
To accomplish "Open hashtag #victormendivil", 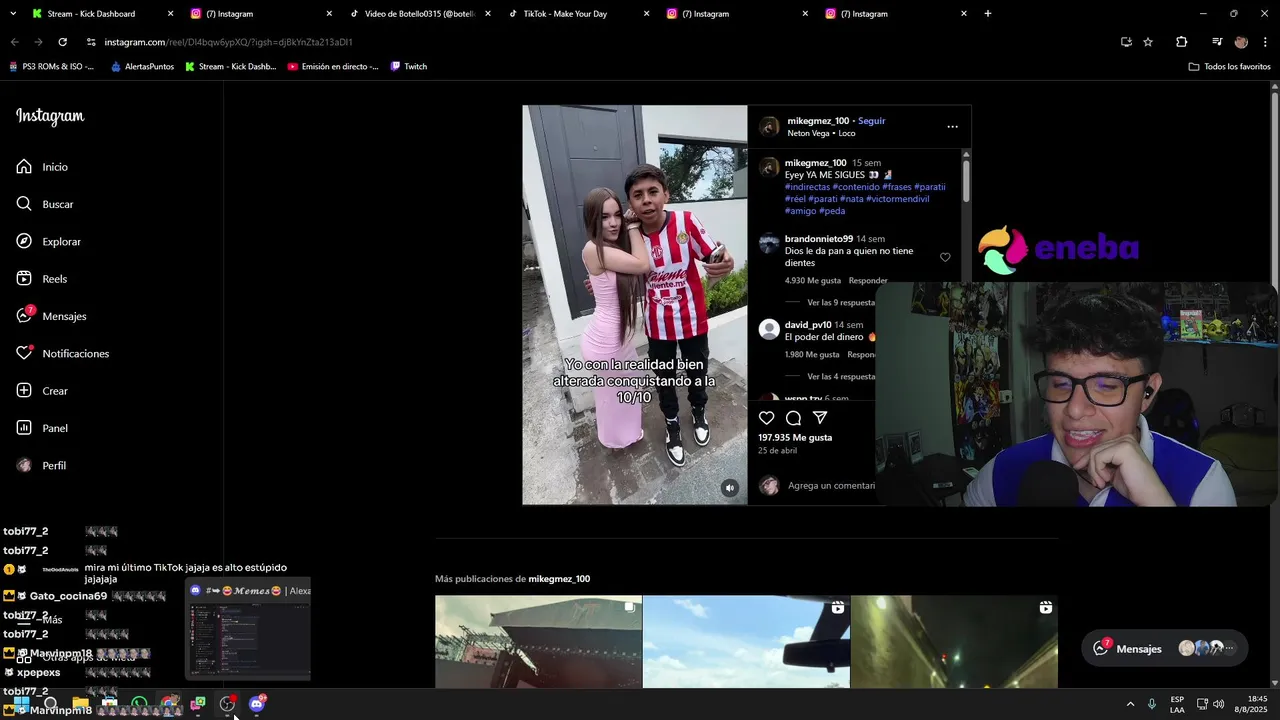I will (x=897, y=199).
